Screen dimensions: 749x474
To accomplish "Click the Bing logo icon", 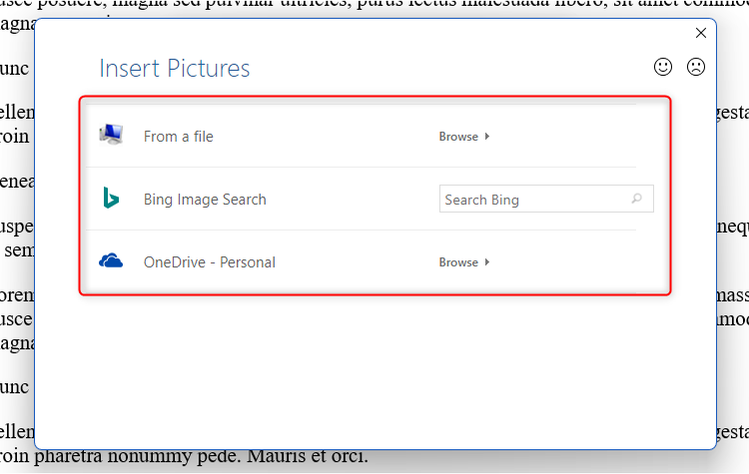I will [x=111, y=198].
